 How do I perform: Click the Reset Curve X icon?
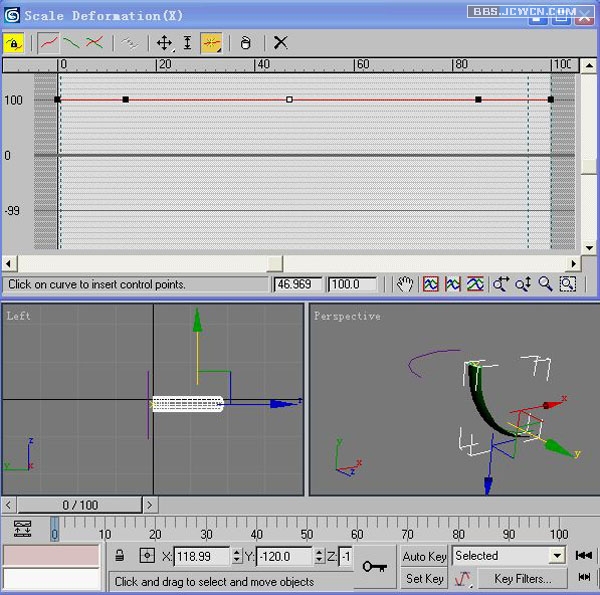click(280, 43)
